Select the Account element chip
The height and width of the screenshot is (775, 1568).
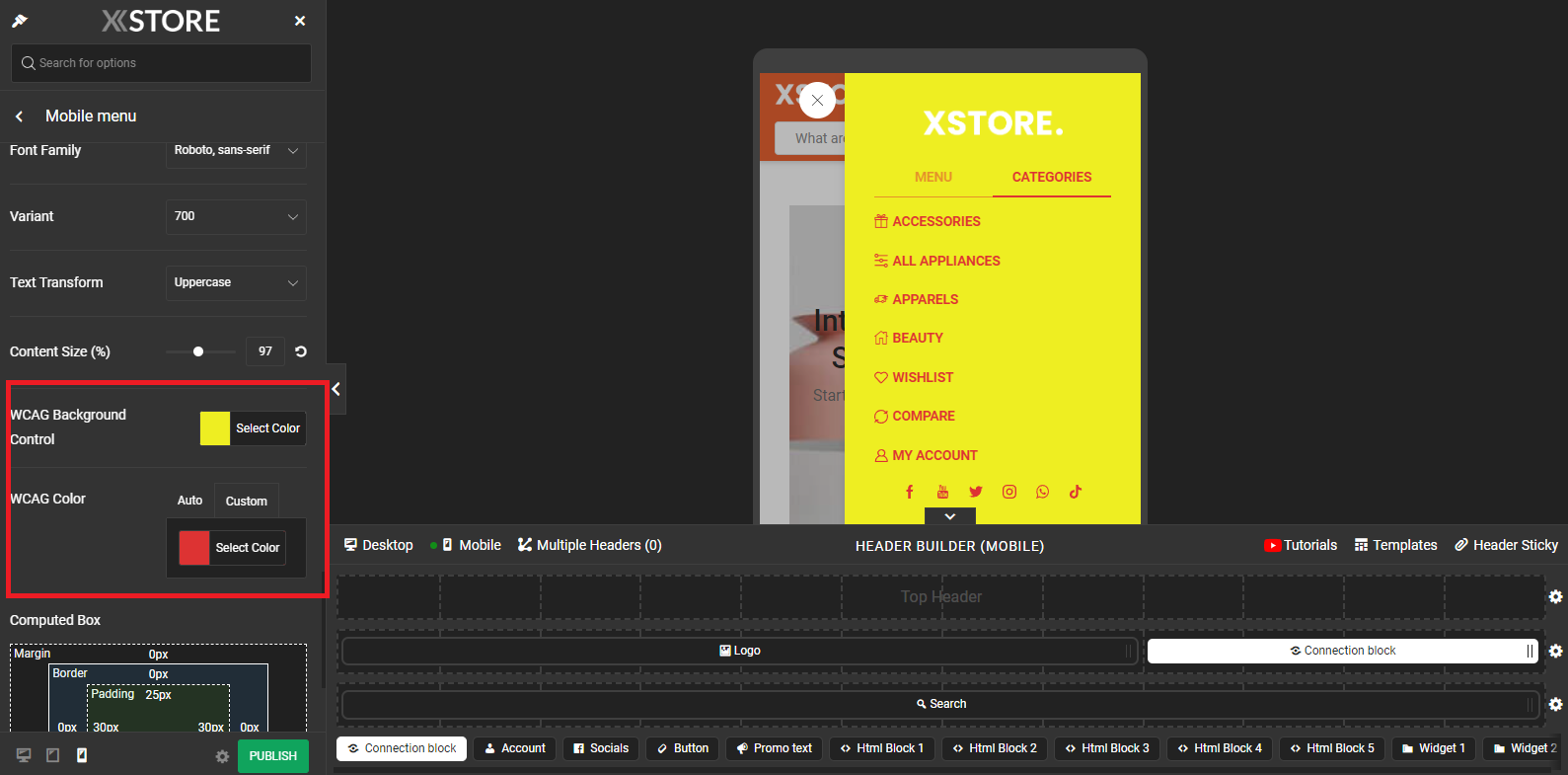[x=515, y=748]
